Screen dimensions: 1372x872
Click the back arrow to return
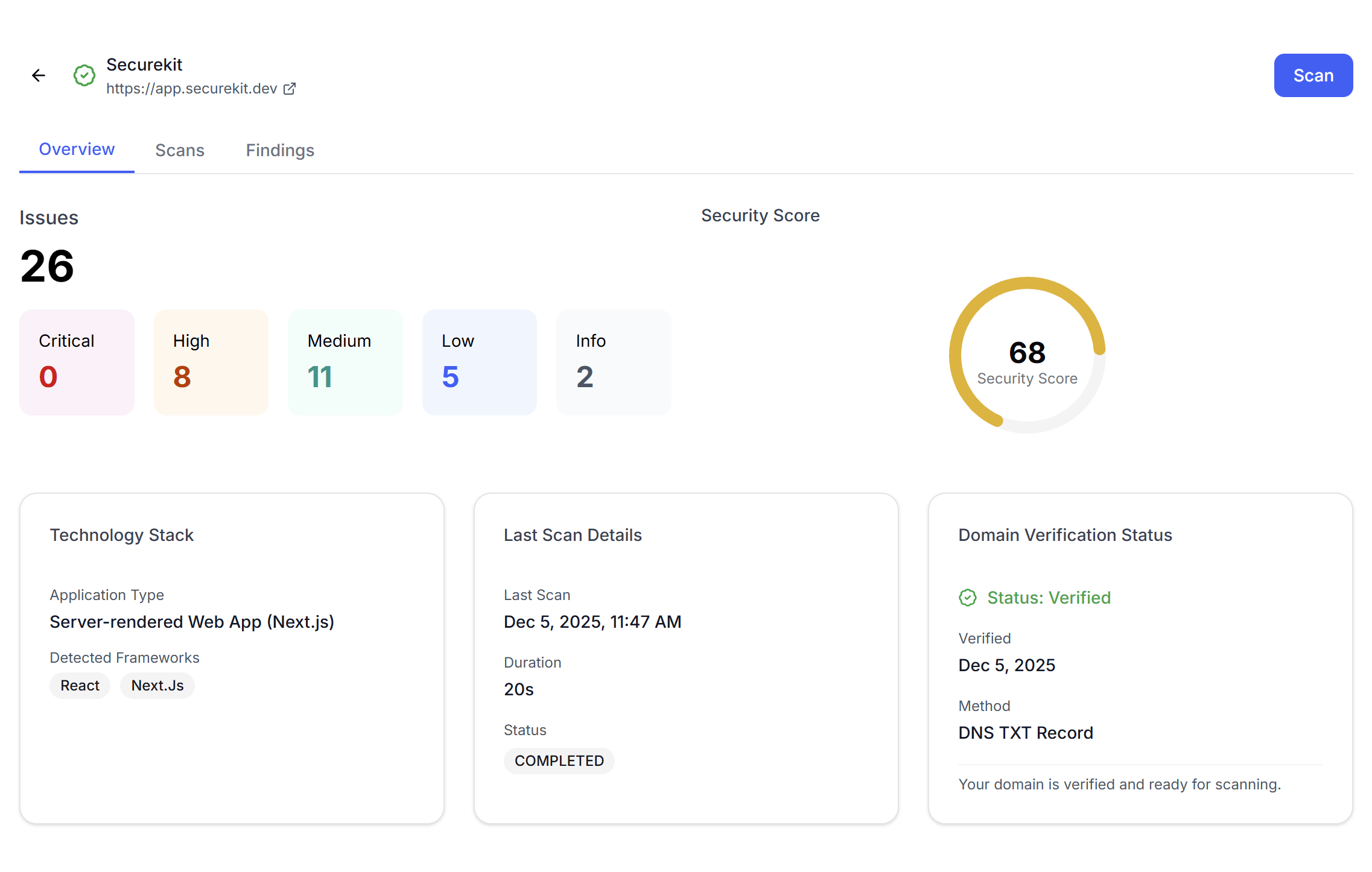pos(38,75)
